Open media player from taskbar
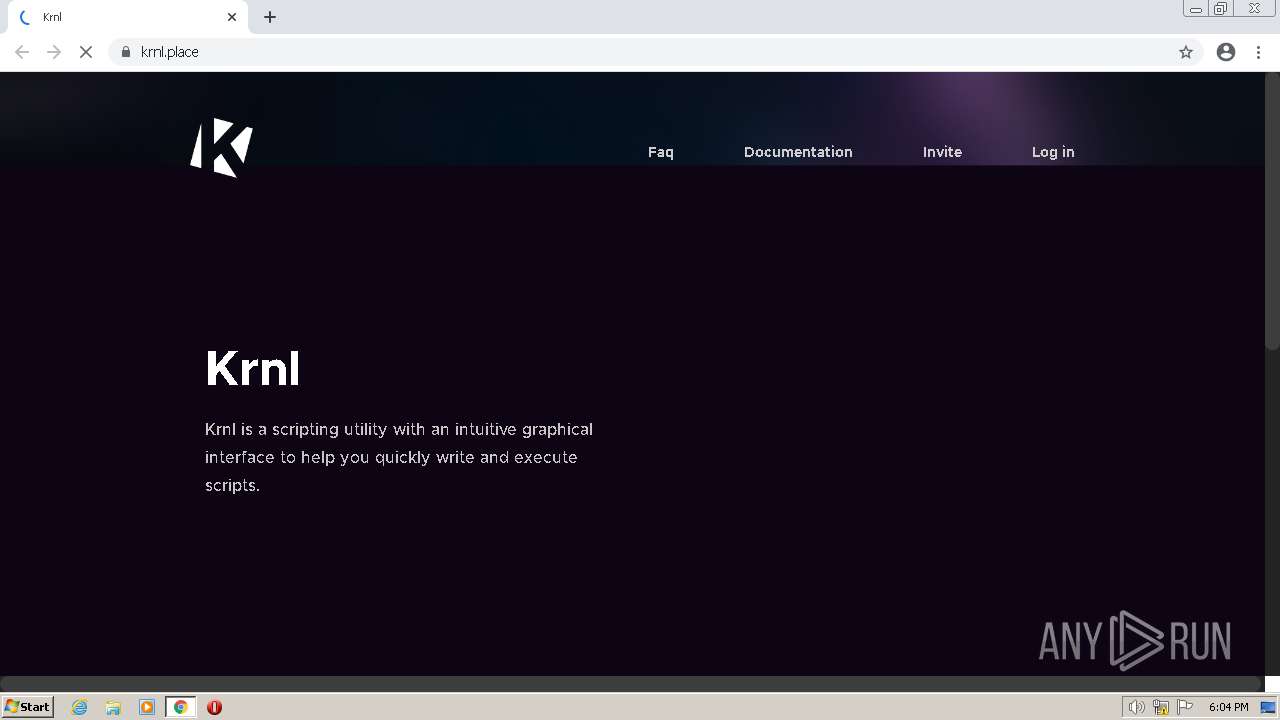This screenshot has height=720, width=1280. [147, 707]
